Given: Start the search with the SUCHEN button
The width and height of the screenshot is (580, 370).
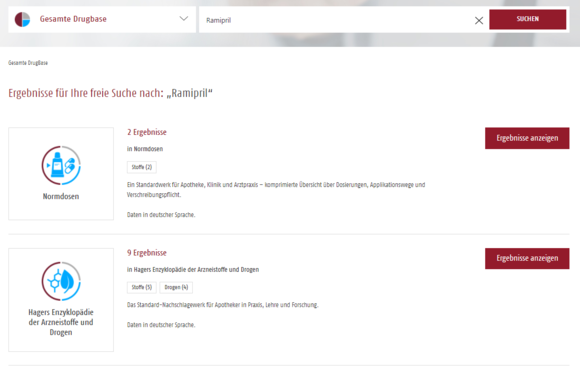Looking at the screenshot, I should (527, 19).
